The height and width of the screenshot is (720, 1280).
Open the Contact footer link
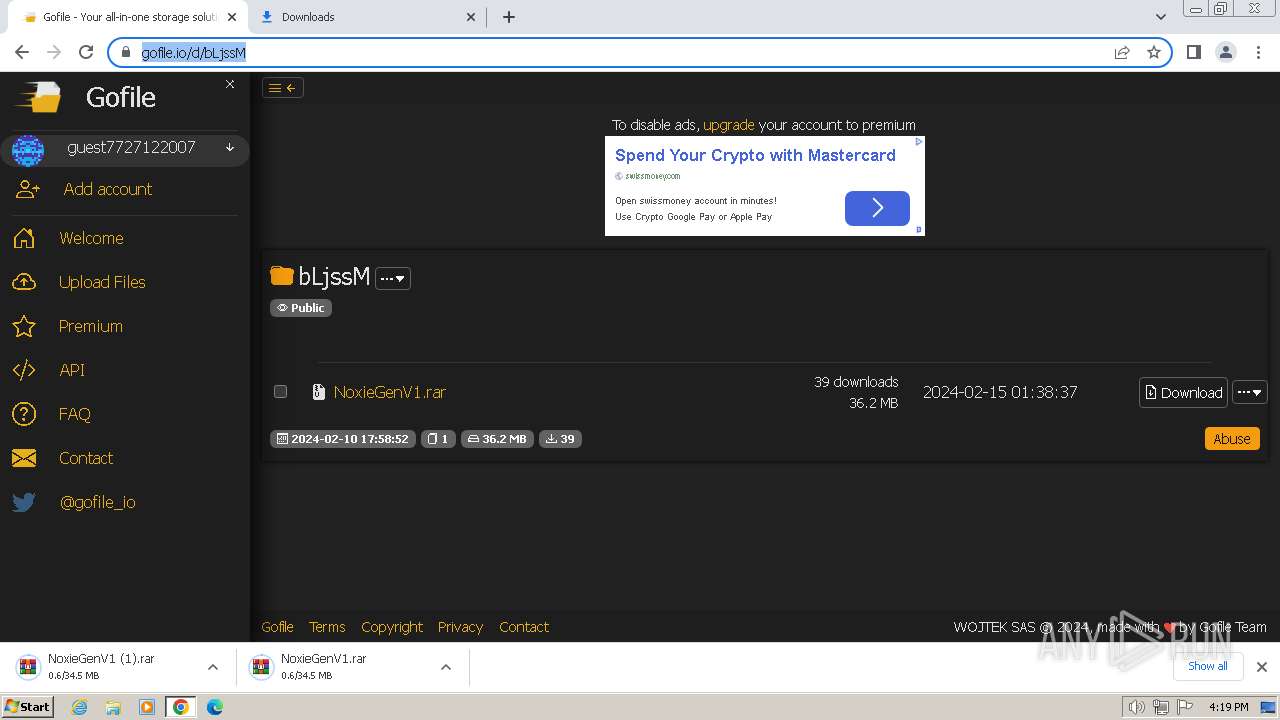click(x=524, y=627)
